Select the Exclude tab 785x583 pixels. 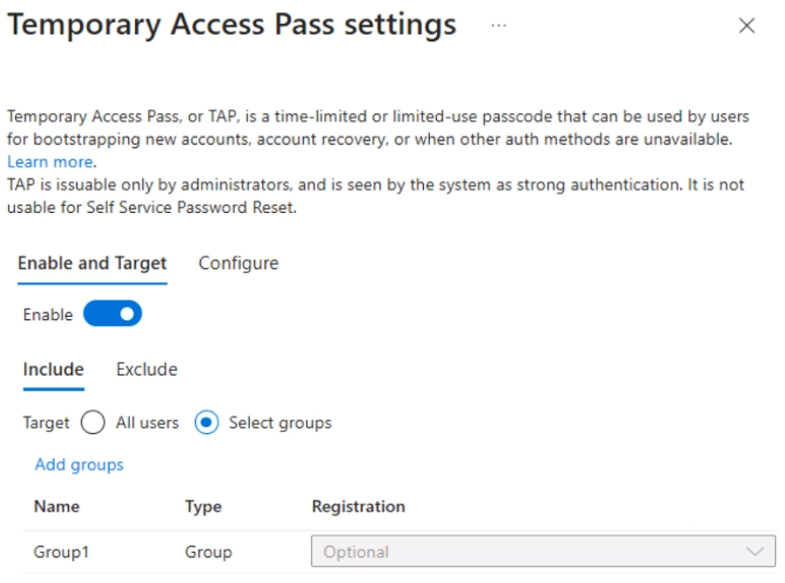(147, 370)
